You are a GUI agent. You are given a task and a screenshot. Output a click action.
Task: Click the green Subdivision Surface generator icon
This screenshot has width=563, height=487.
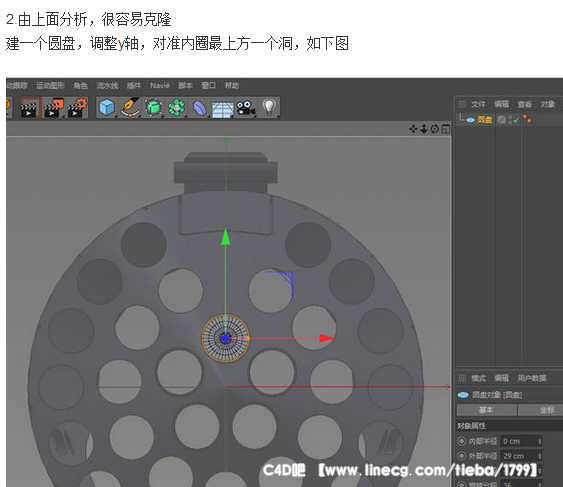pyautogui.click(x=153, y=107)
